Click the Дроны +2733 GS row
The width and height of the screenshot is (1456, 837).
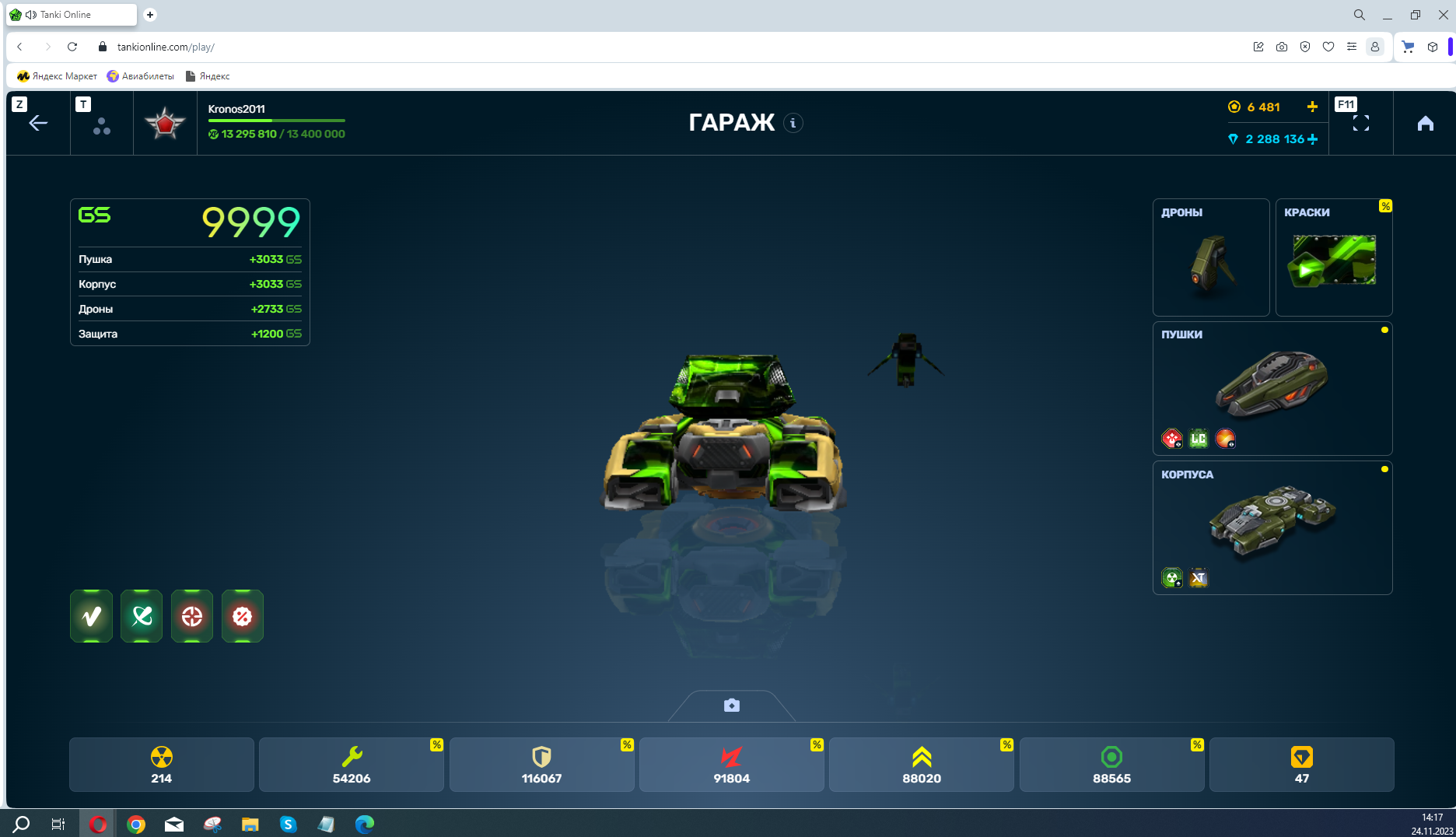(190, 309)
